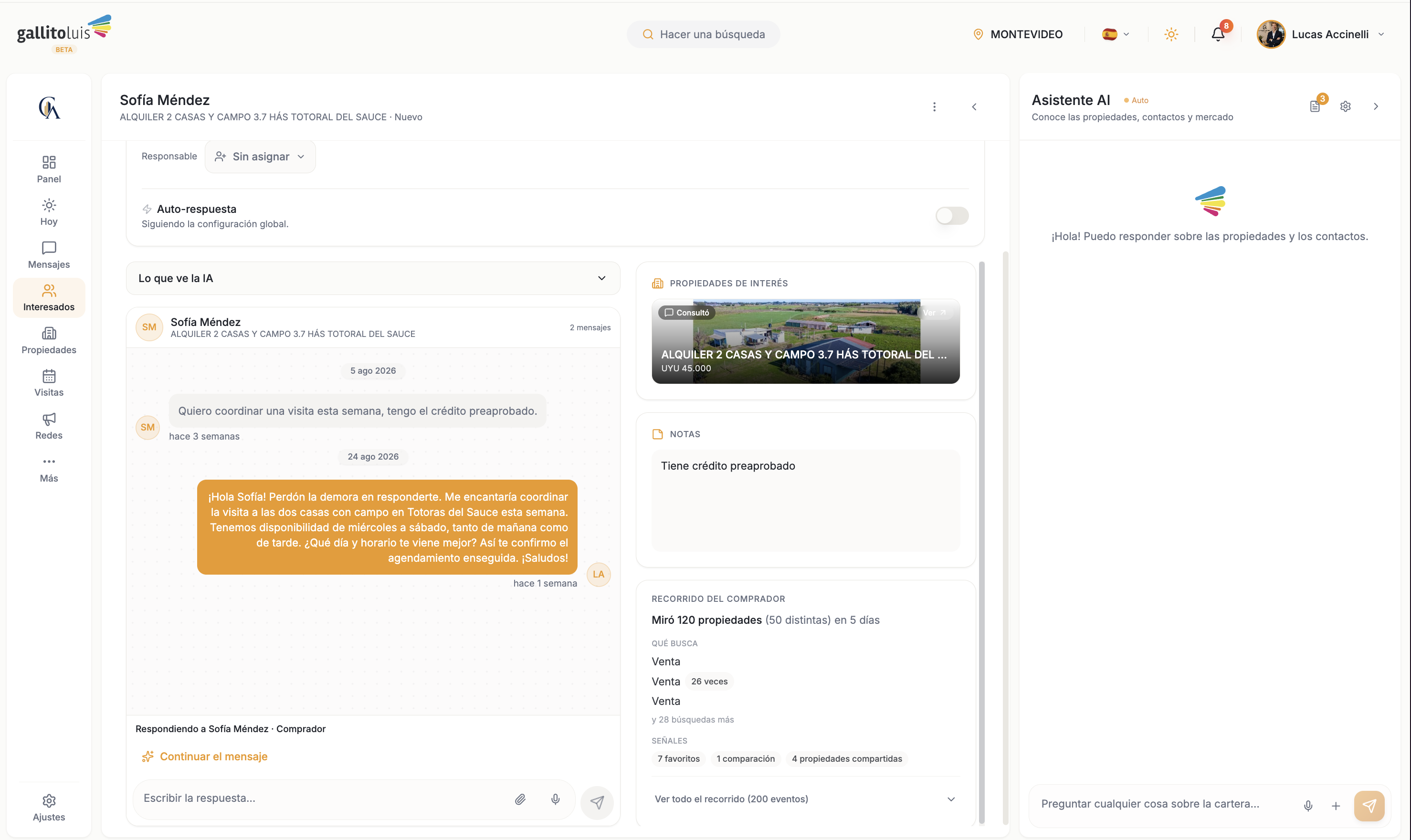Expand Lo que ve la IA
The image size is (1411, 840).
[373, 278]
